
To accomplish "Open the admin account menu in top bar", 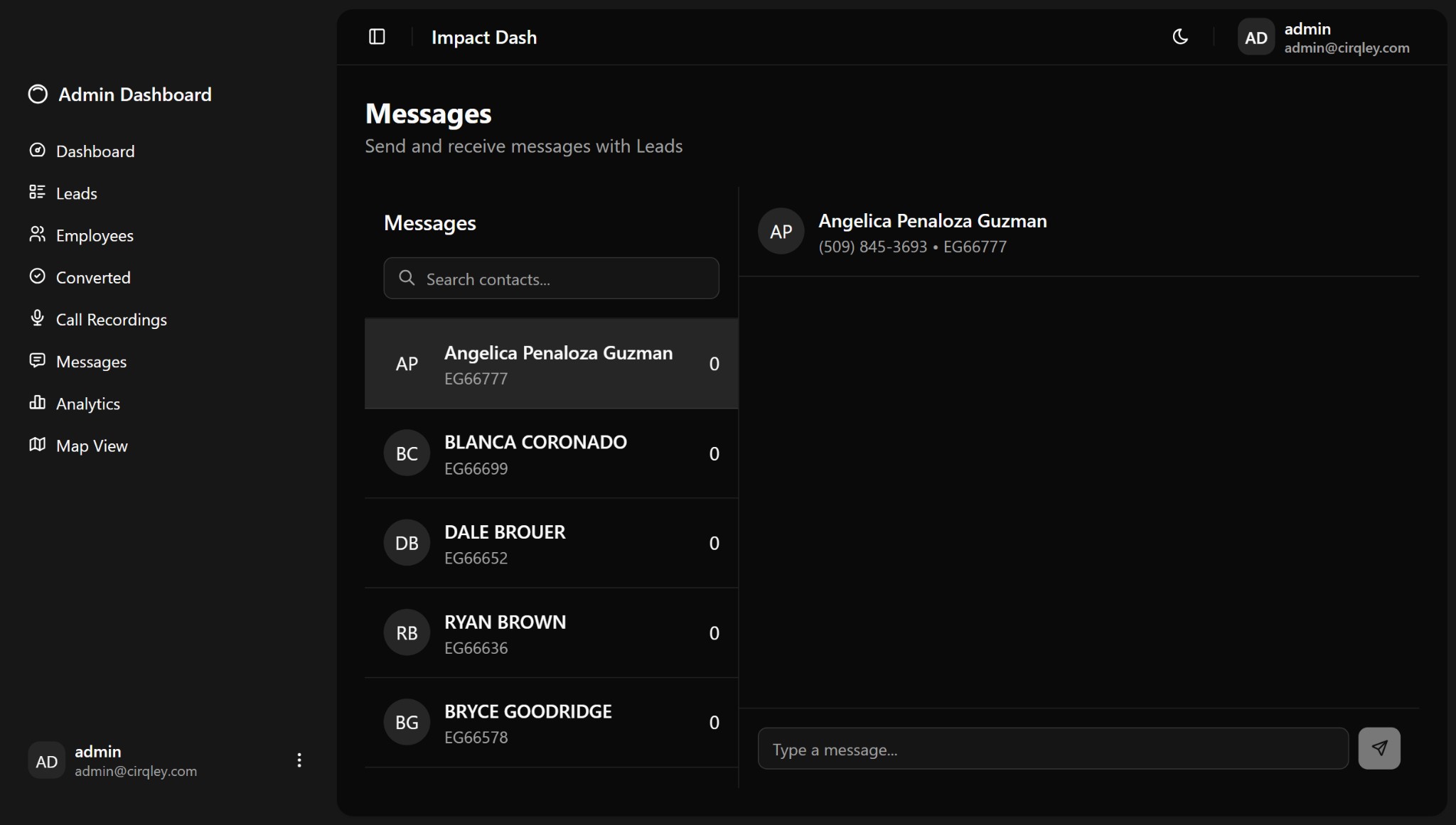I will tap(1324, 38).
